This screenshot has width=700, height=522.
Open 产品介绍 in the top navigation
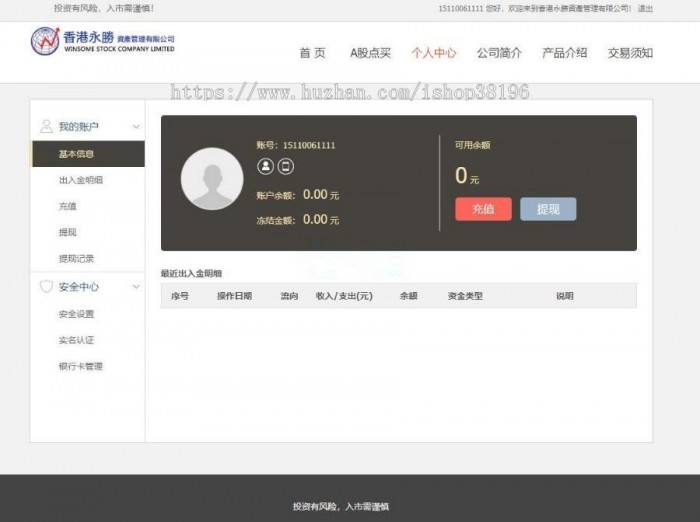(x=564, y=53)
